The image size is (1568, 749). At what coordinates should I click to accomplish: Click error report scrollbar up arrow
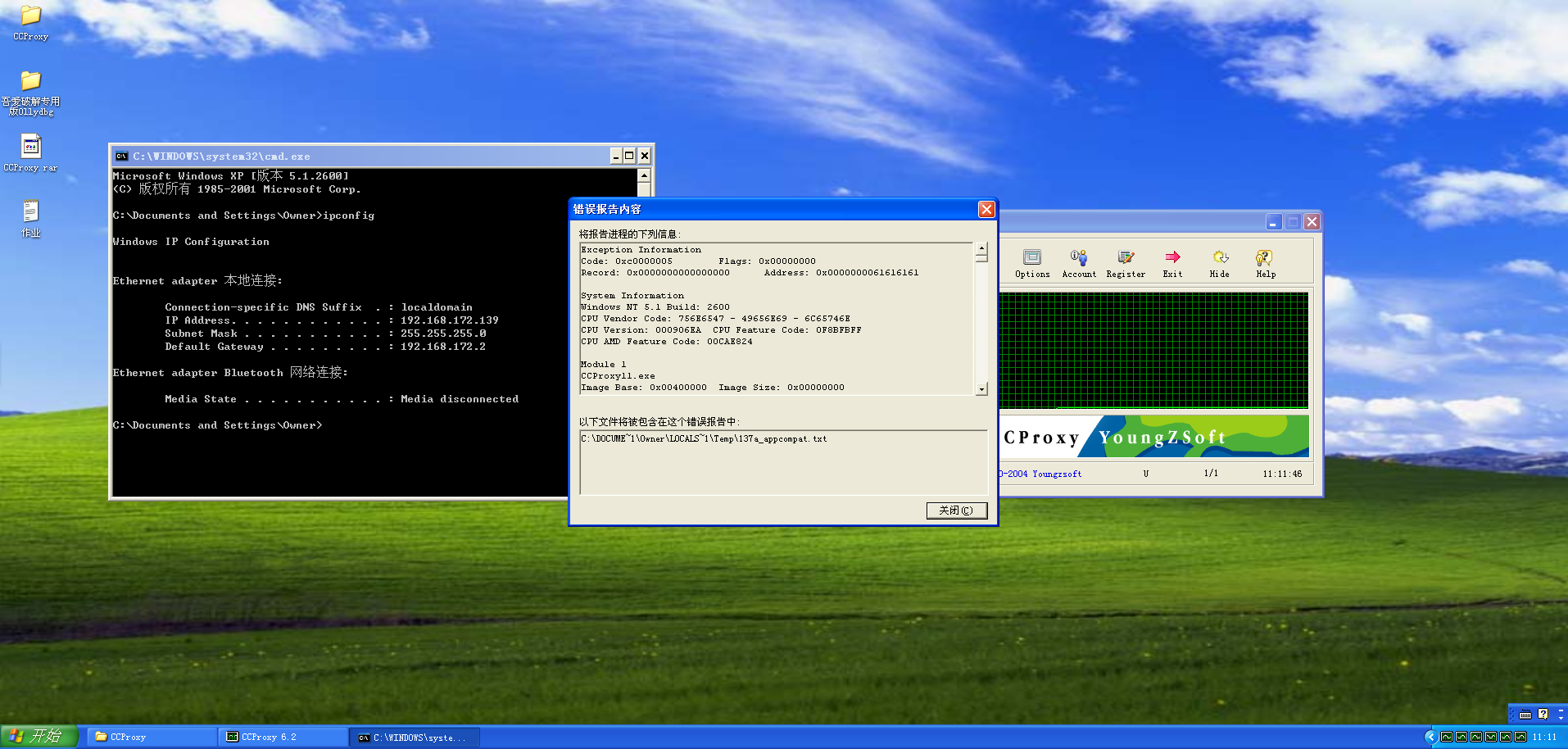(x=981, y=247)
